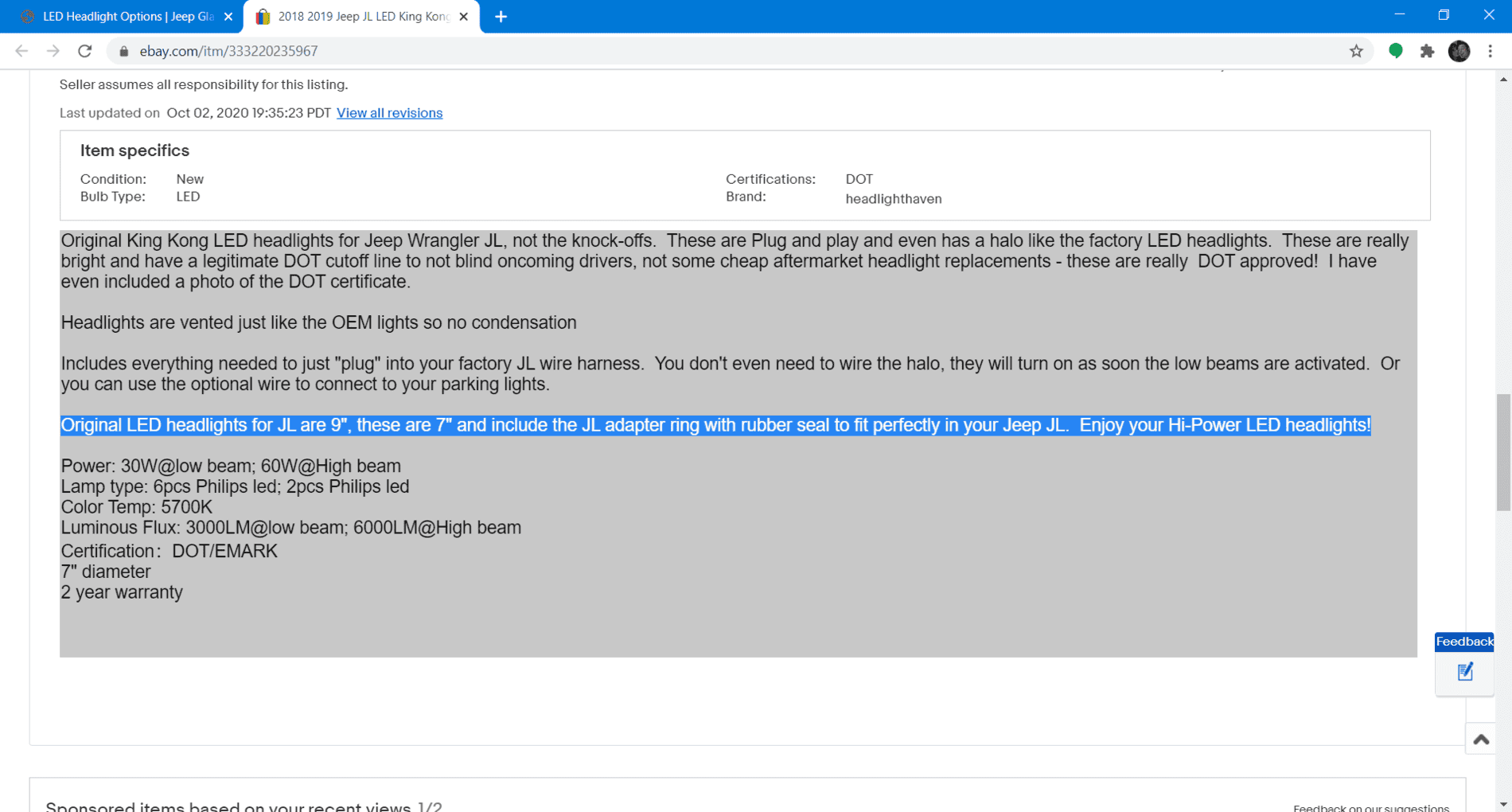Click 'Headlights are vented' sentence

tap(318, 322)
